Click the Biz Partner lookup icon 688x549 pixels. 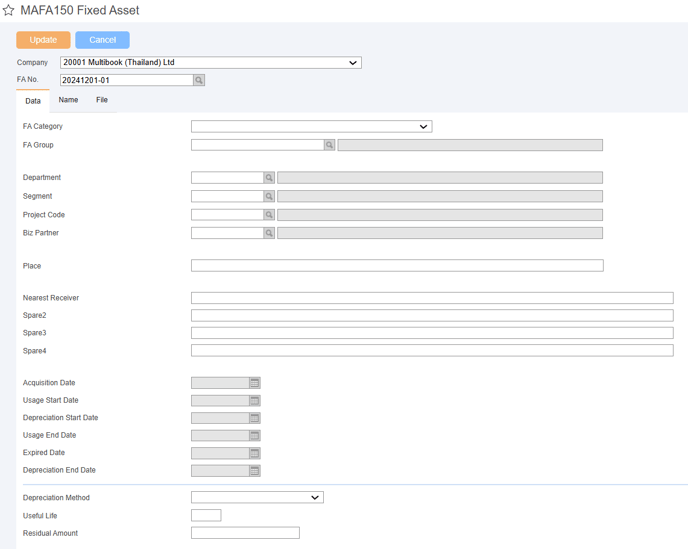pyautogui.click(x=269, y=233)
